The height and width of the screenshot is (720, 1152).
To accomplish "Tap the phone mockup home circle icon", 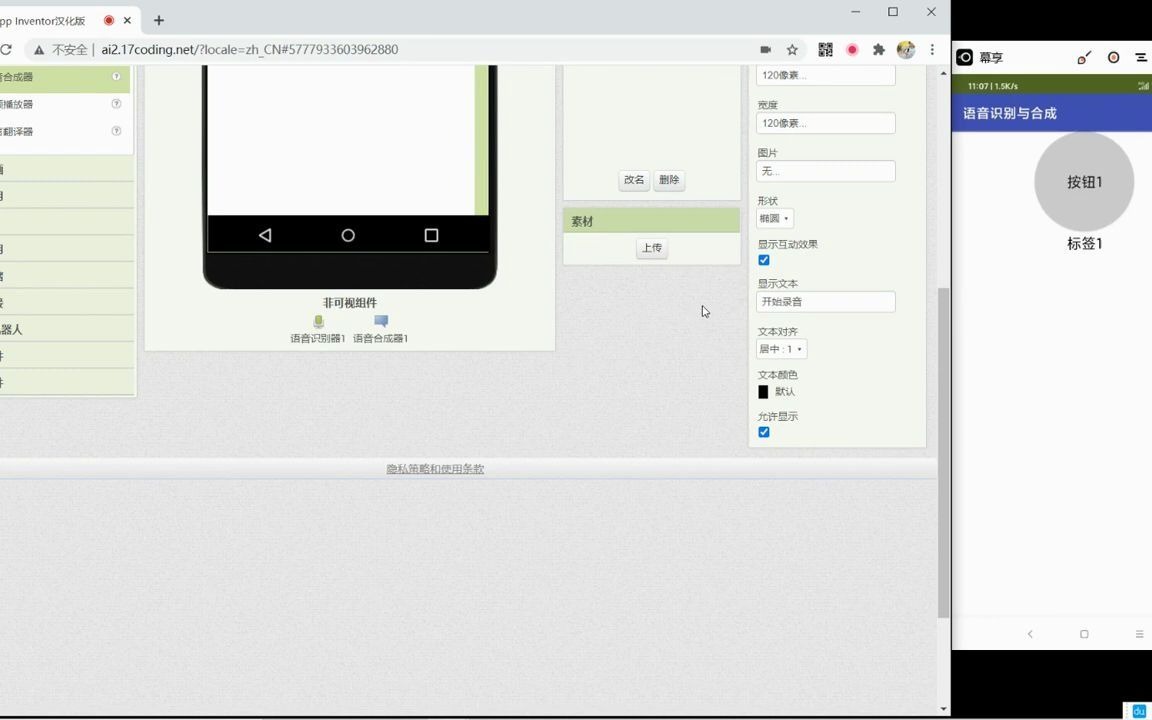I will pyautogui.click(x=348, y=235).
